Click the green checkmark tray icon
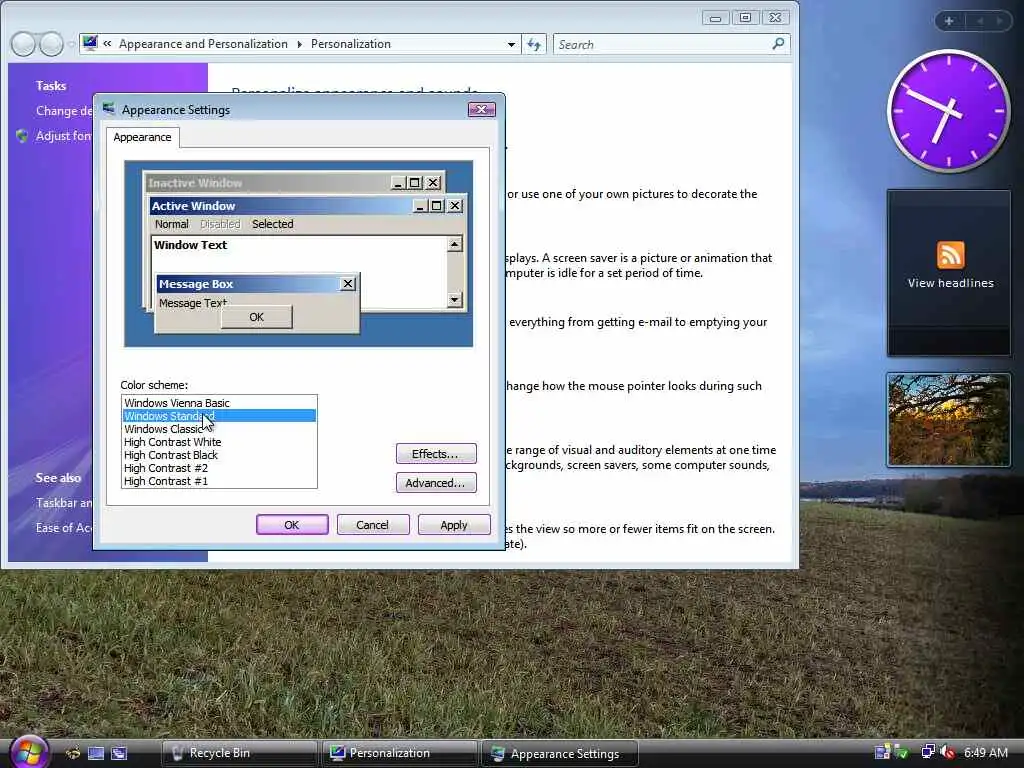The image size is (1024, 768). 901,752
